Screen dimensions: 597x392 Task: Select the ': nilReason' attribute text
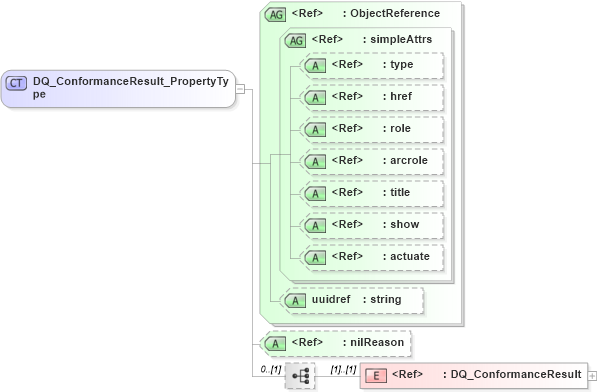pyautogui.click(x=374, y=343)
